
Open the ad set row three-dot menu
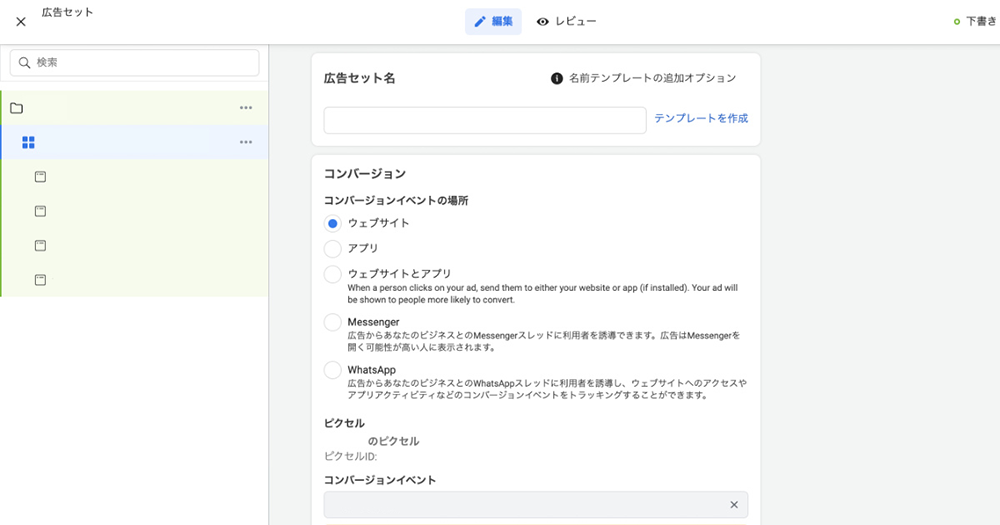pyautogui.click(x=246, y=142)
